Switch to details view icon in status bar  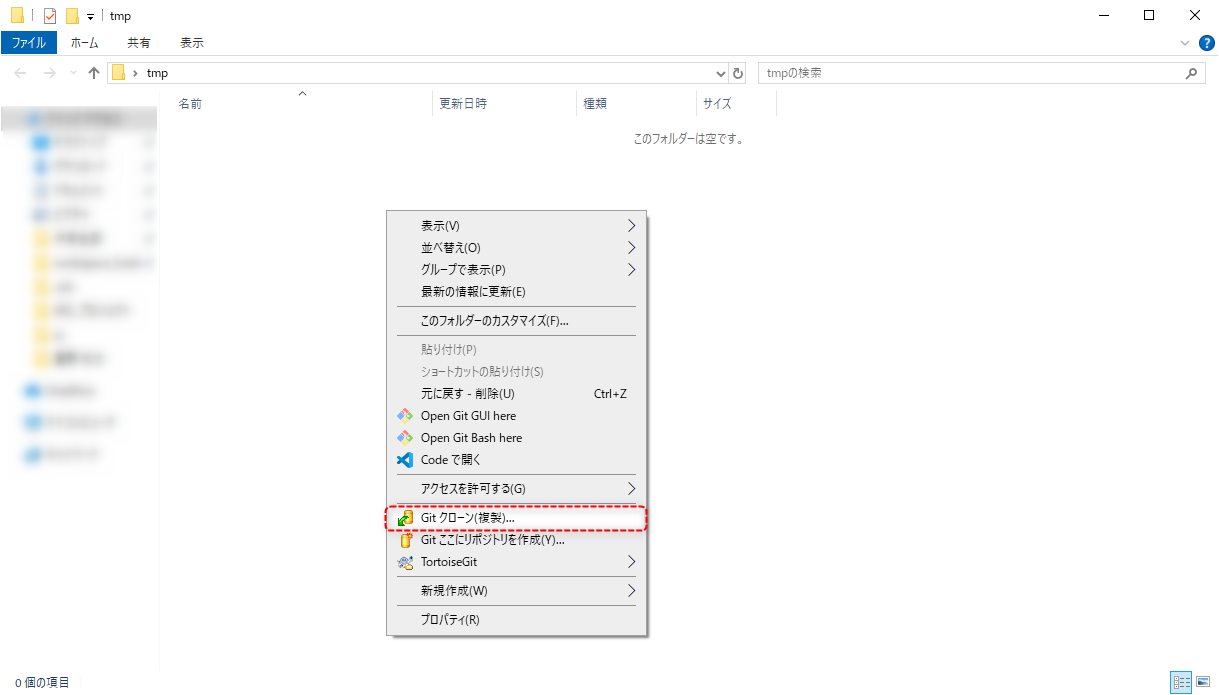(x=1182, y=683)
